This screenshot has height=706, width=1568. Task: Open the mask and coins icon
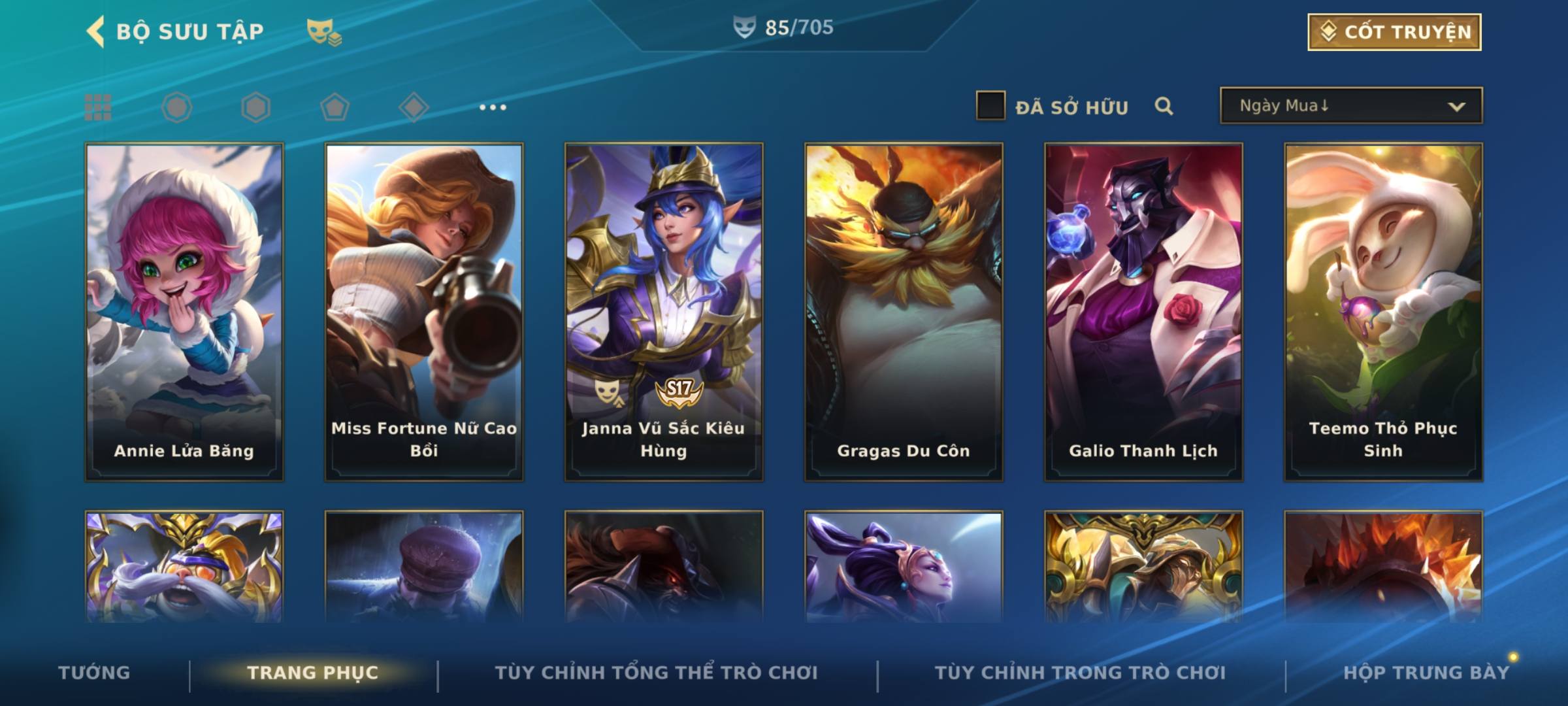[x=324, y=32]
